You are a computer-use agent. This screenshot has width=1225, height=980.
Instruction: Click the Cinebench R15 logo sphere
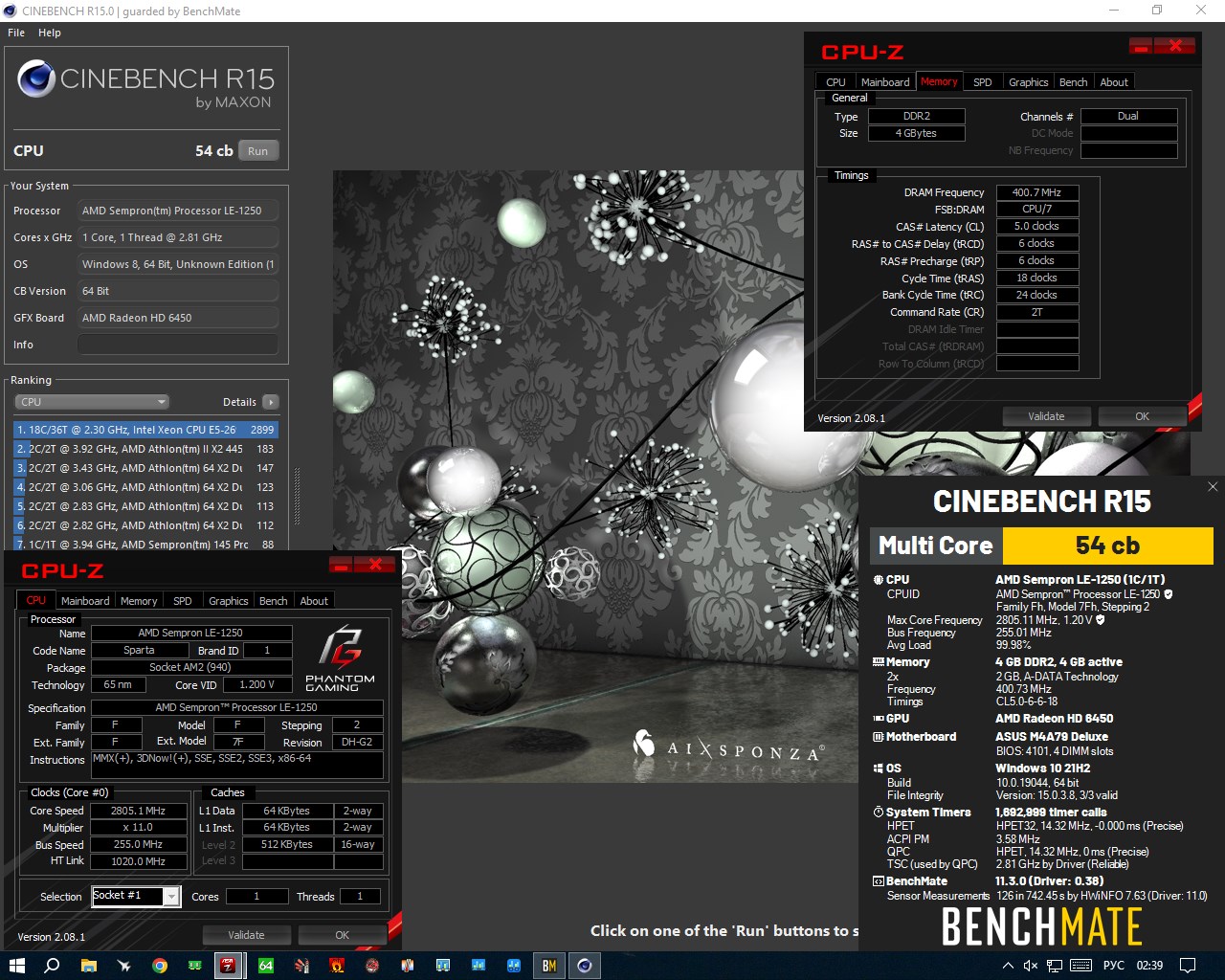36,78
